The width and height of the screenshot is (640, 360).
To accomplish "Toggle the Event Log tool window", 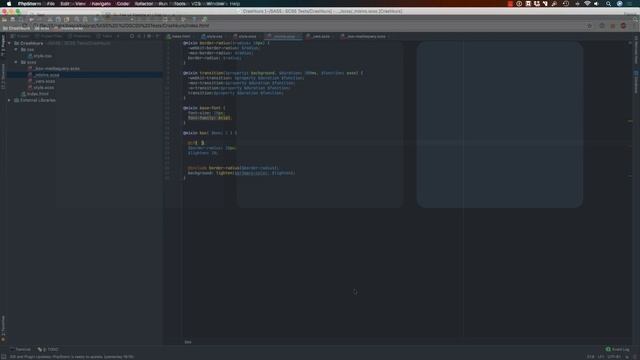I will pyautogui.click(x=618, y=349).
